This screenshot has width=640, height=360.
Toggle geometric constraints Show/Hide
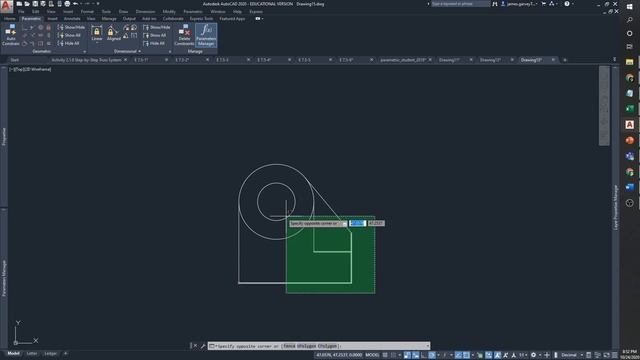[x=71, y=27]
